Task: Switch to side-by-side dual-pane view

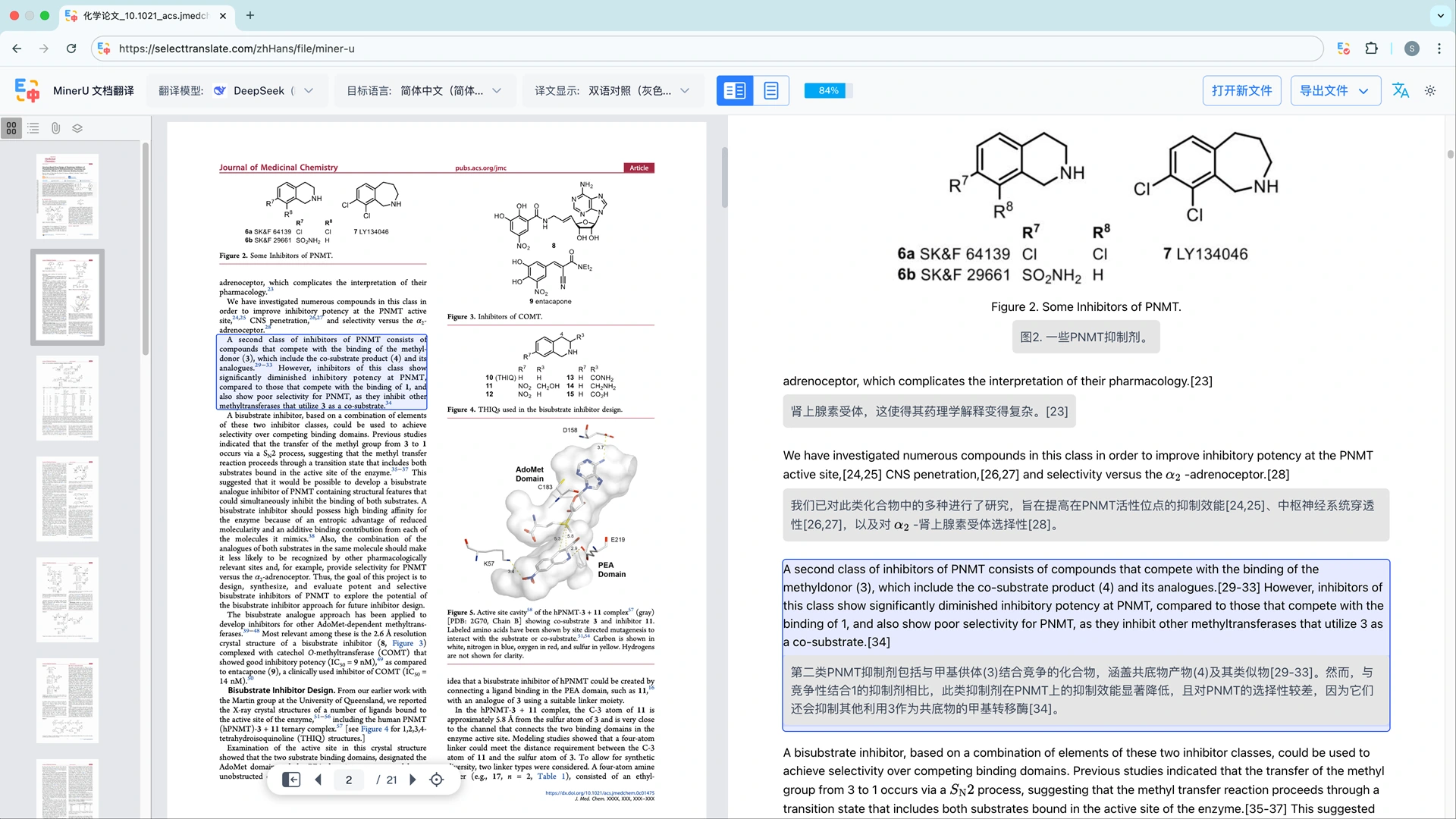Action: pyautogui.click(x=735, y=90)
